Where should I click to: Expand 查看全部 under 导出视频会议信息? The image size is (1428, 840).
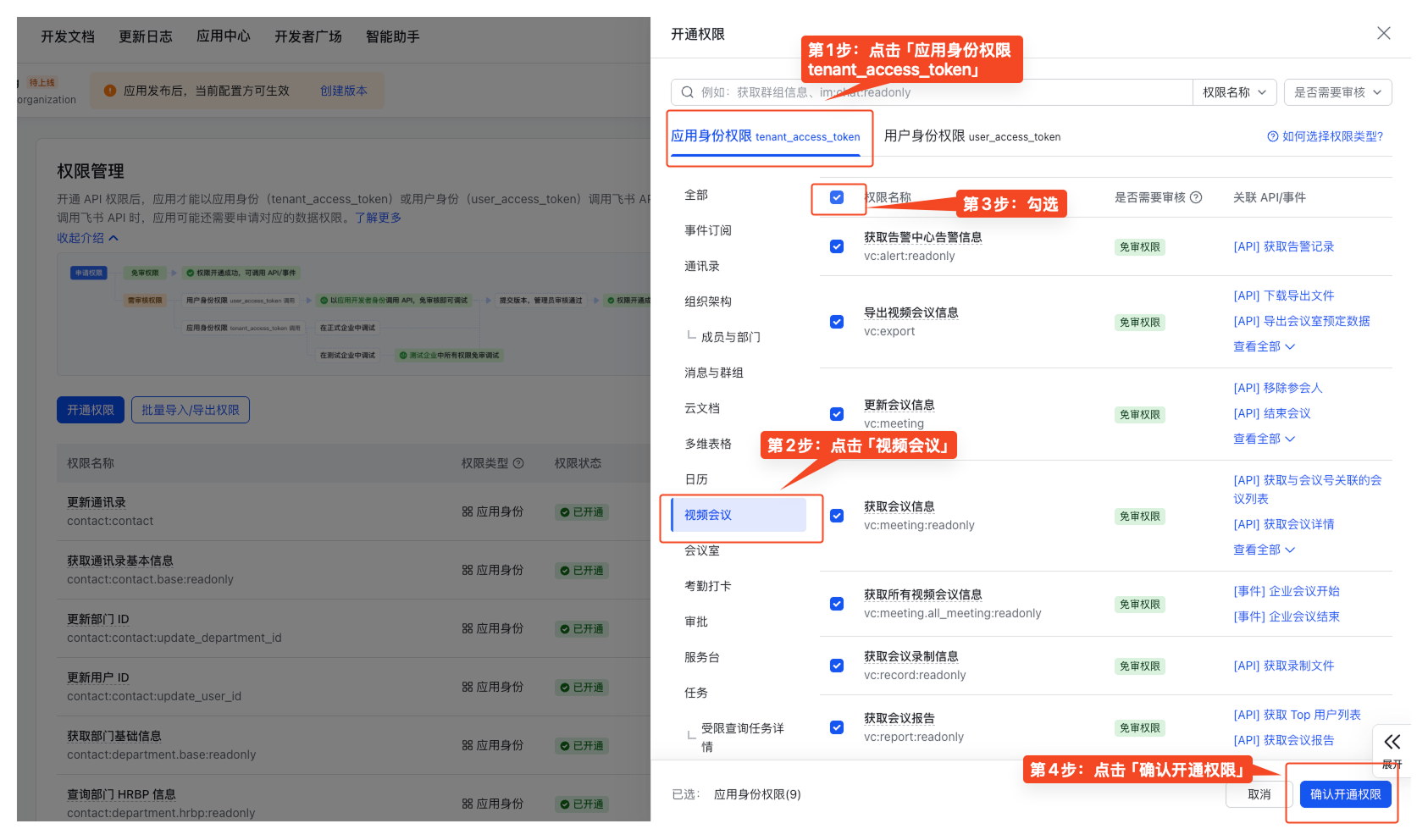[x=1263, y=346]
